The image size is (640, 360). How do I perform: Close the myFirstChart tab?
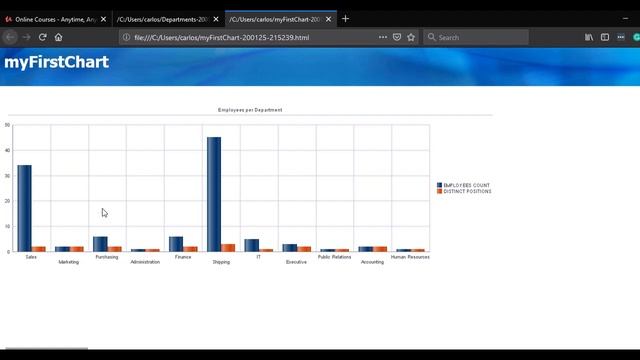tap(329, 19)
